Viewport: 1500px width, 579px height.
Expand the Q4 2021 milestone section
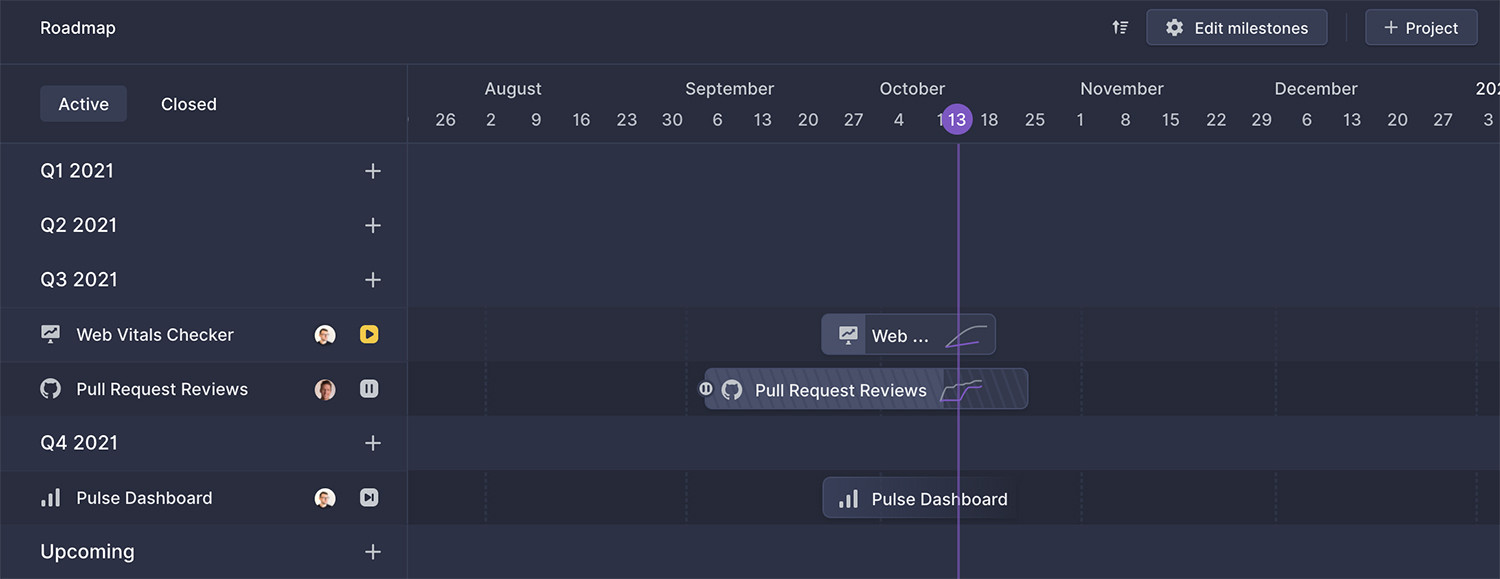(x=372, y=443)
